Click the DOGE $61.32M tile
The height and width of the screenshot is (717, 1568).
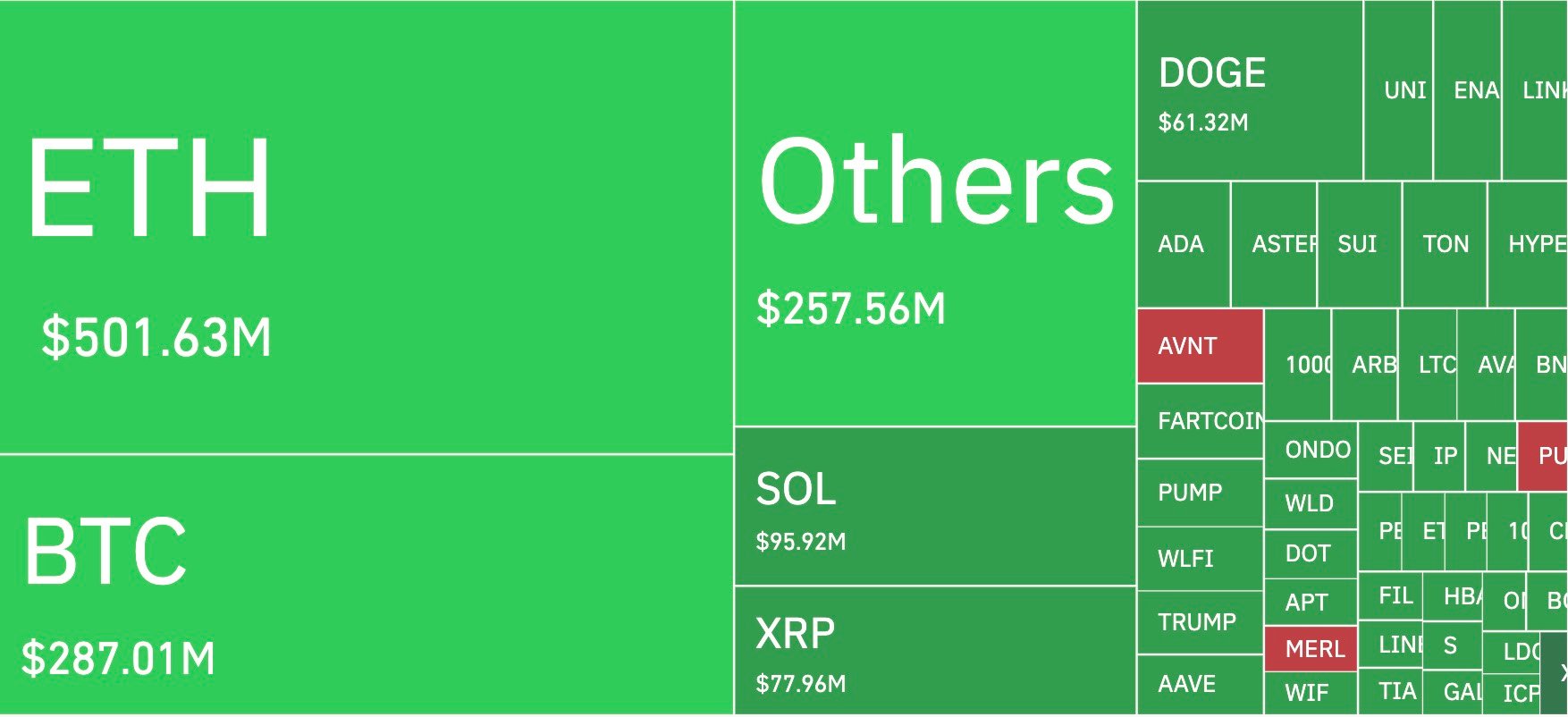tap(1250, 91)
